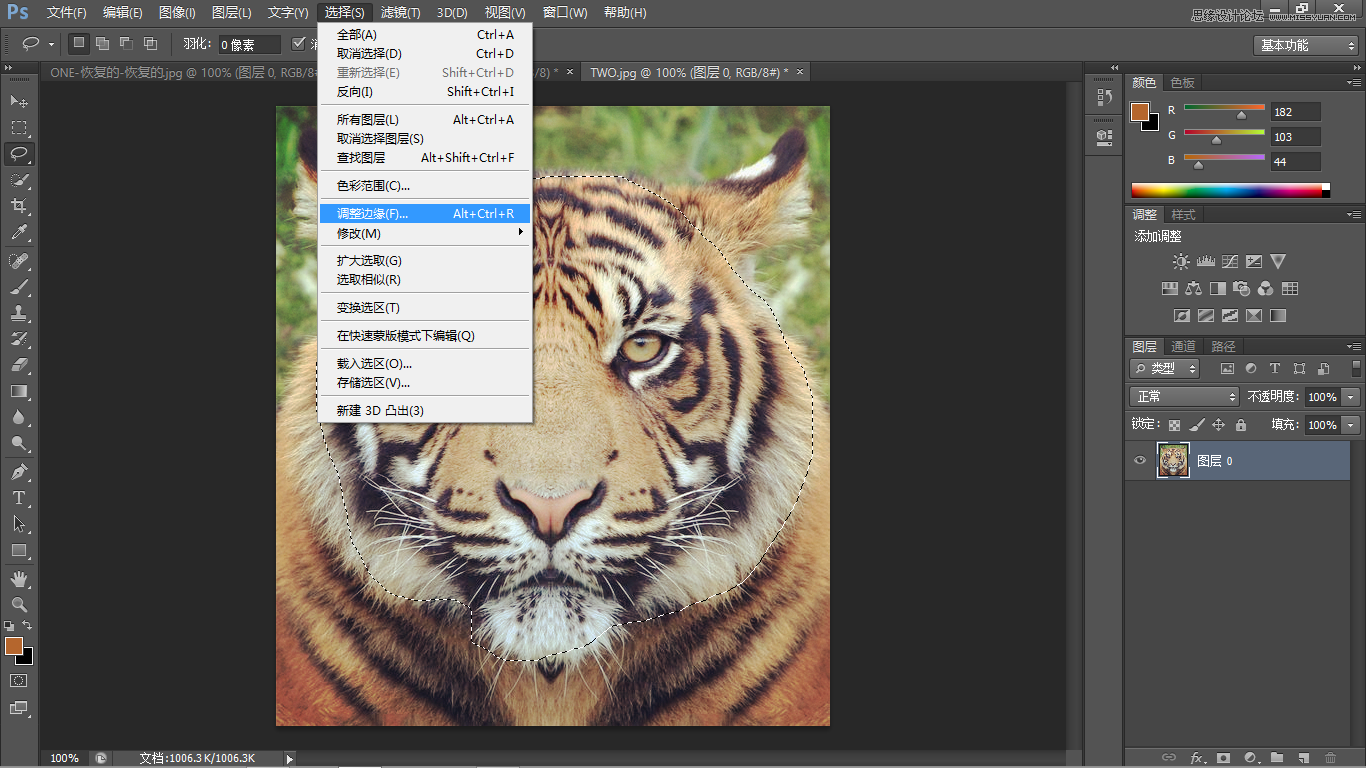Click the foreground color swatch in toolbox

coord(13,646)
